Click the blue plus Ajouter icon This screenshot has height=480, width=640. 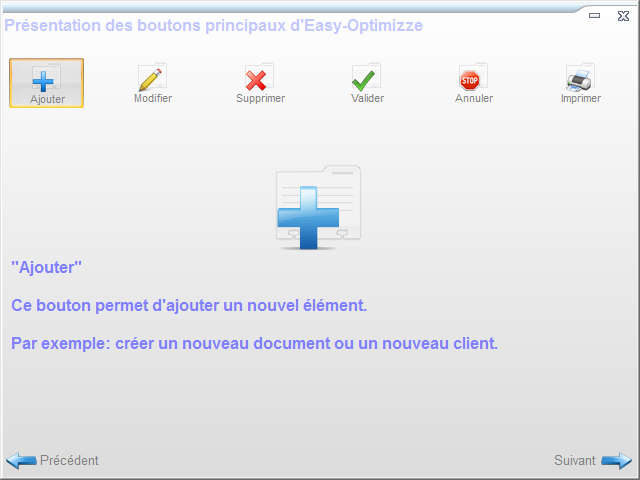pos(46,78)
